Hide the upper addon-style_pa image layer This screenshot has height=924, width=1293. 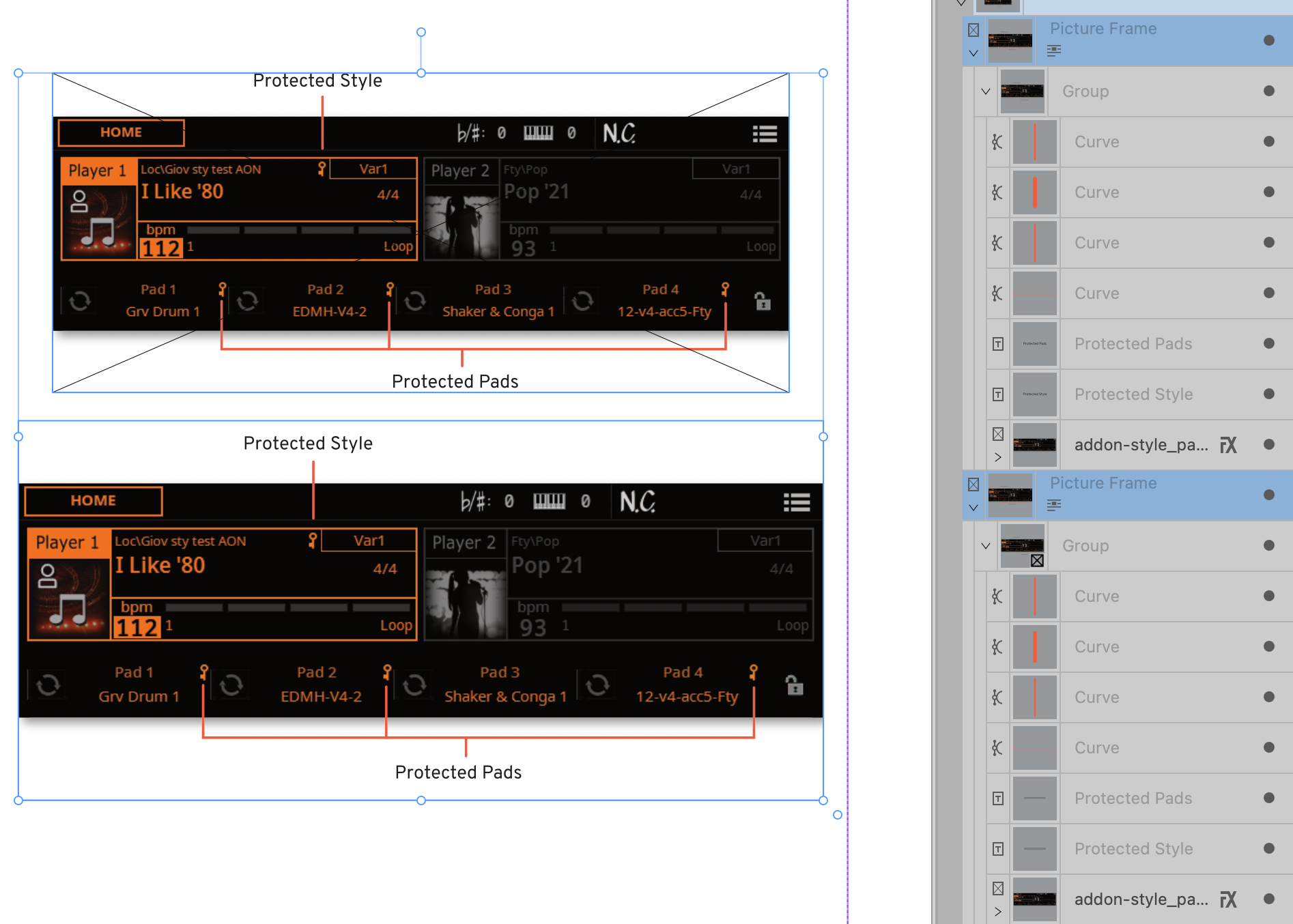[x=1269, y=444]
